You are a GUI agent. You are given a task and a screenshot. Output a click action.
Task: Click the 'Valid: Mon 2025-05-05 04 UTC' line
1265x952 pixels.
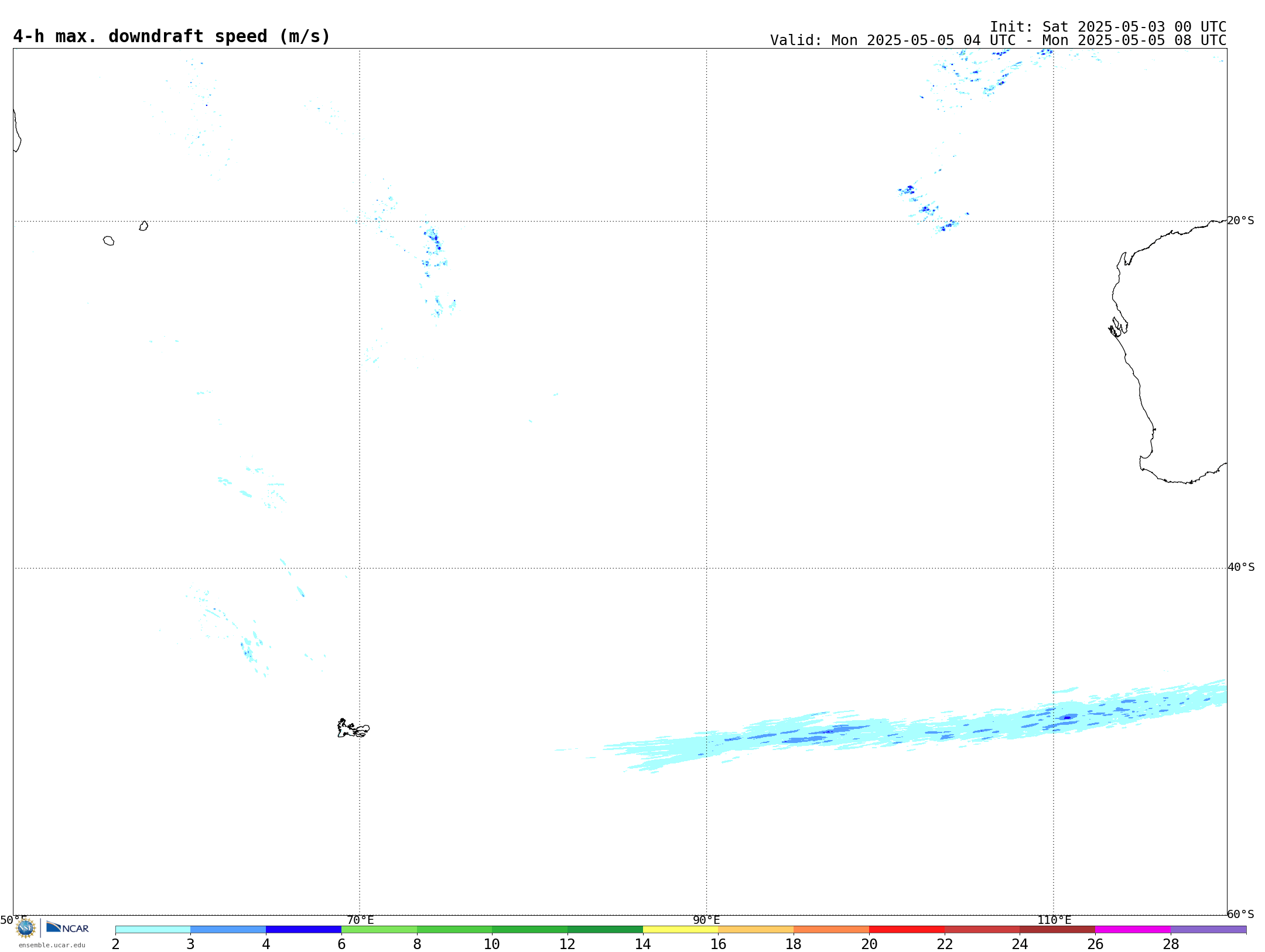[998, 40]
